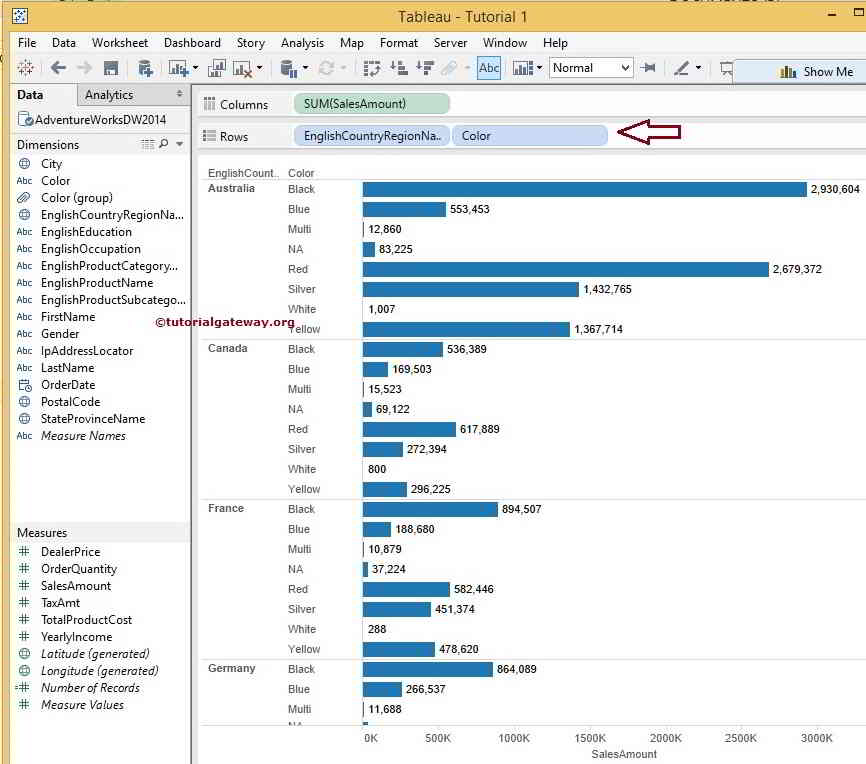The image size is (866, 764).
Task: Sort bars ascending using toolbar icon
Action: [398, 68]
